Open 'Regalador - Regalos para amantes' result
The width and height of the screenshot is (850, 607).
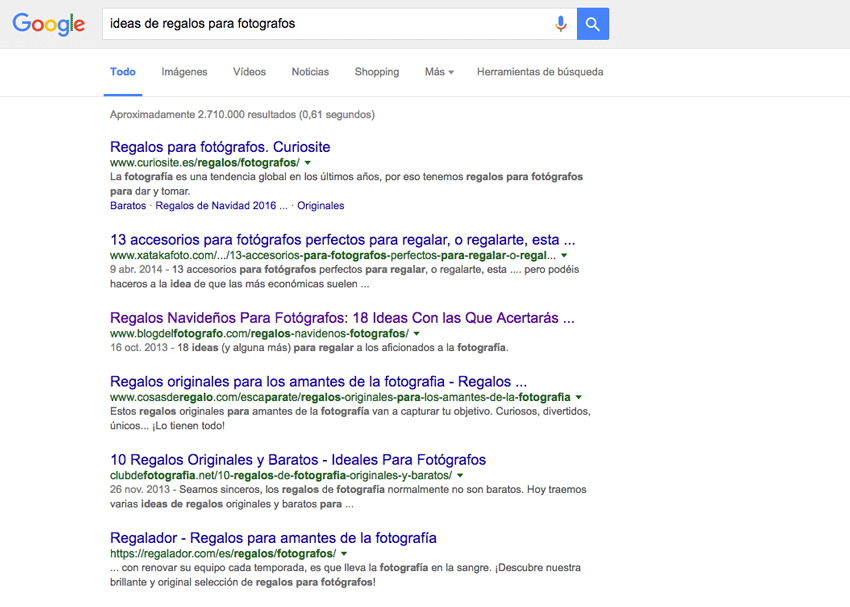(273, 538)
